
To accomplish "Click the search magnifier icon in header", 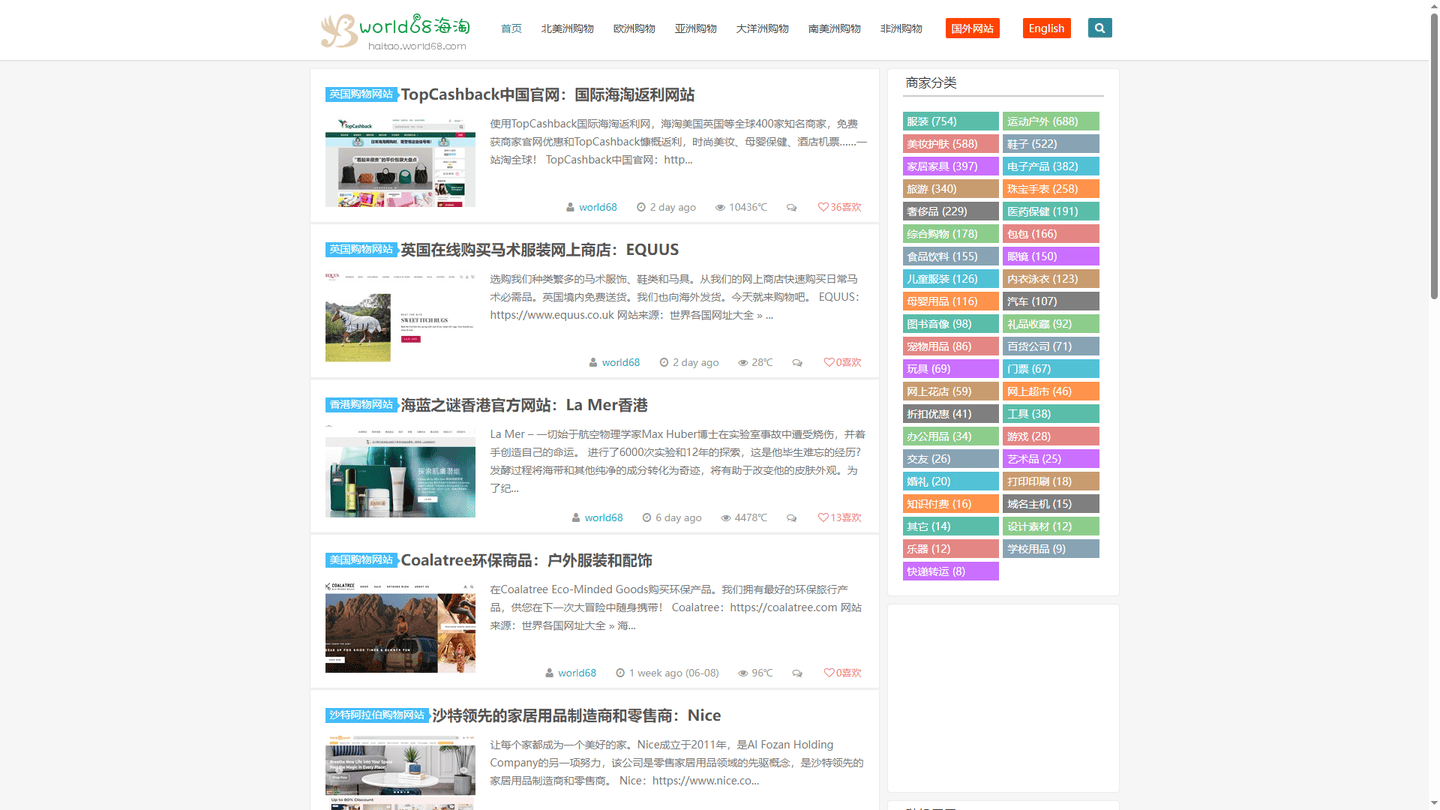I will (1100, 28).
